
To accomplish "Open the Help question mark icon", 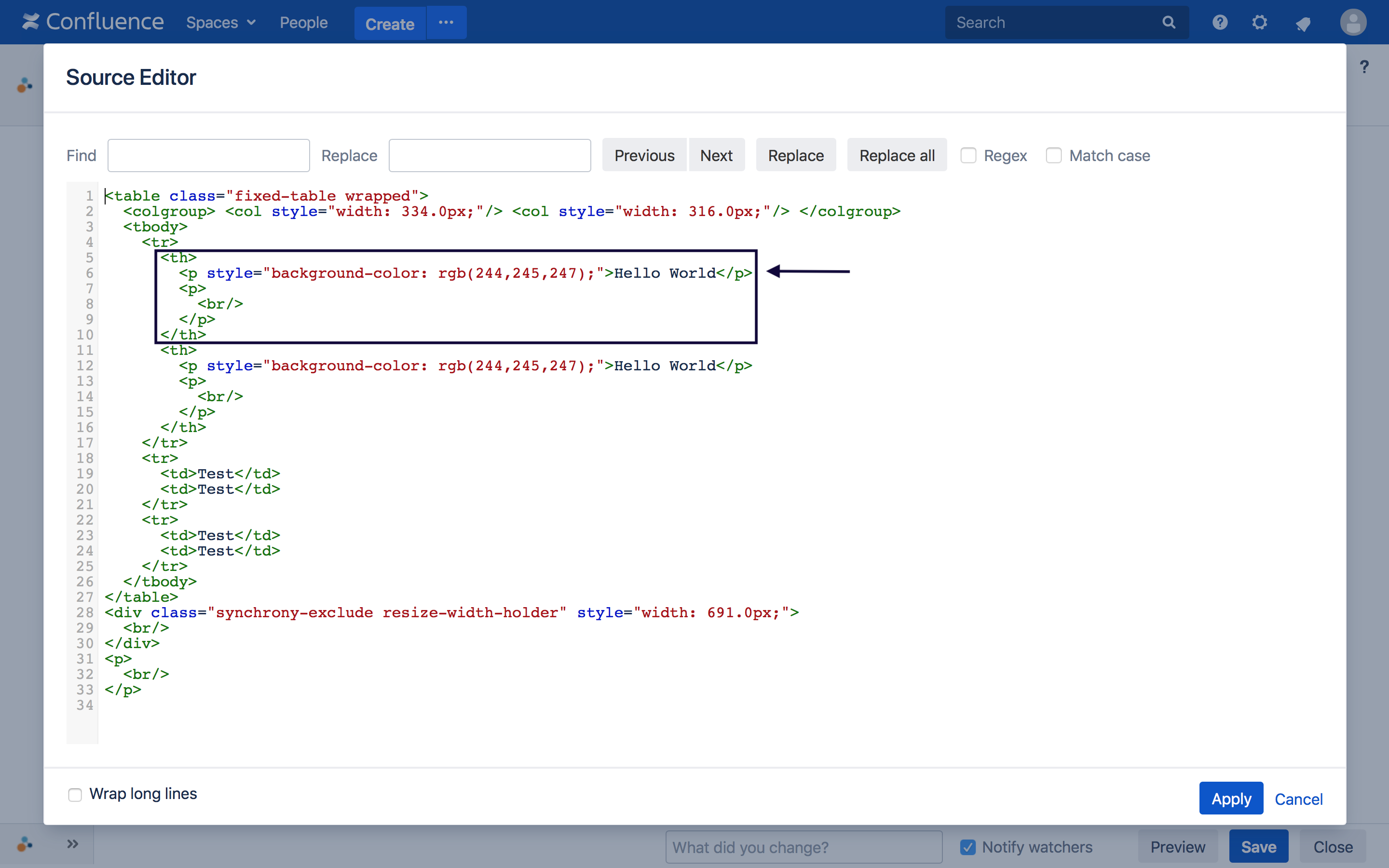I will [1220, 22].
